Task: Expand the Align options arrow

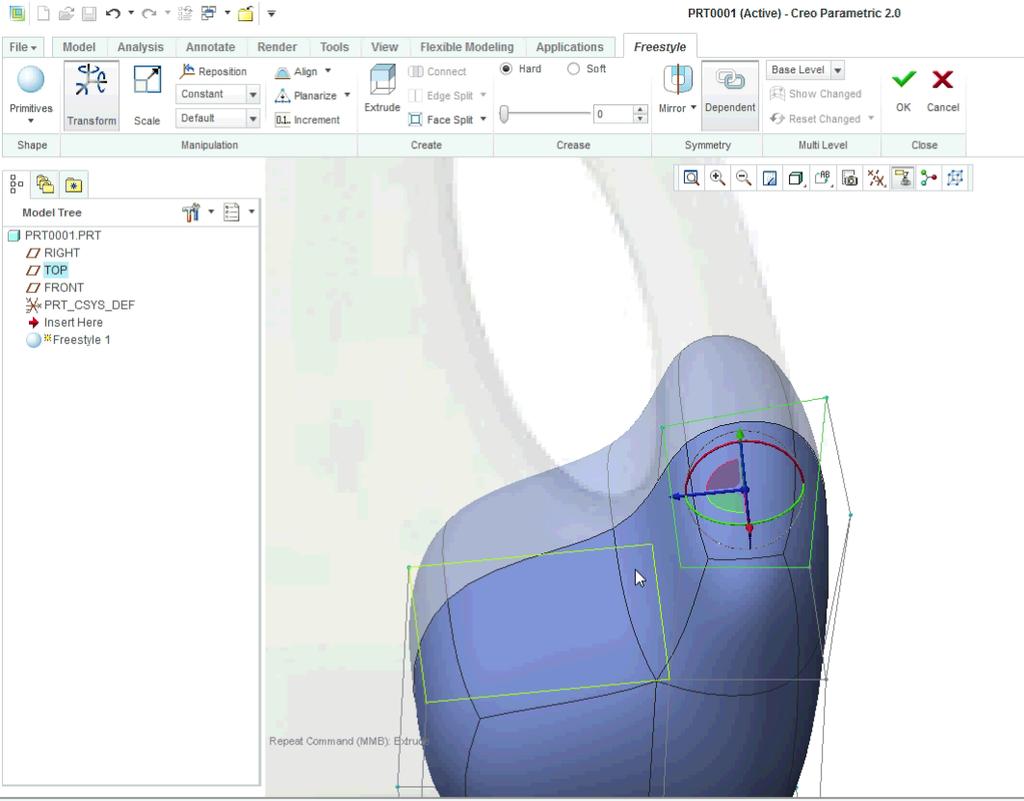Action: (x=328, y=71)
